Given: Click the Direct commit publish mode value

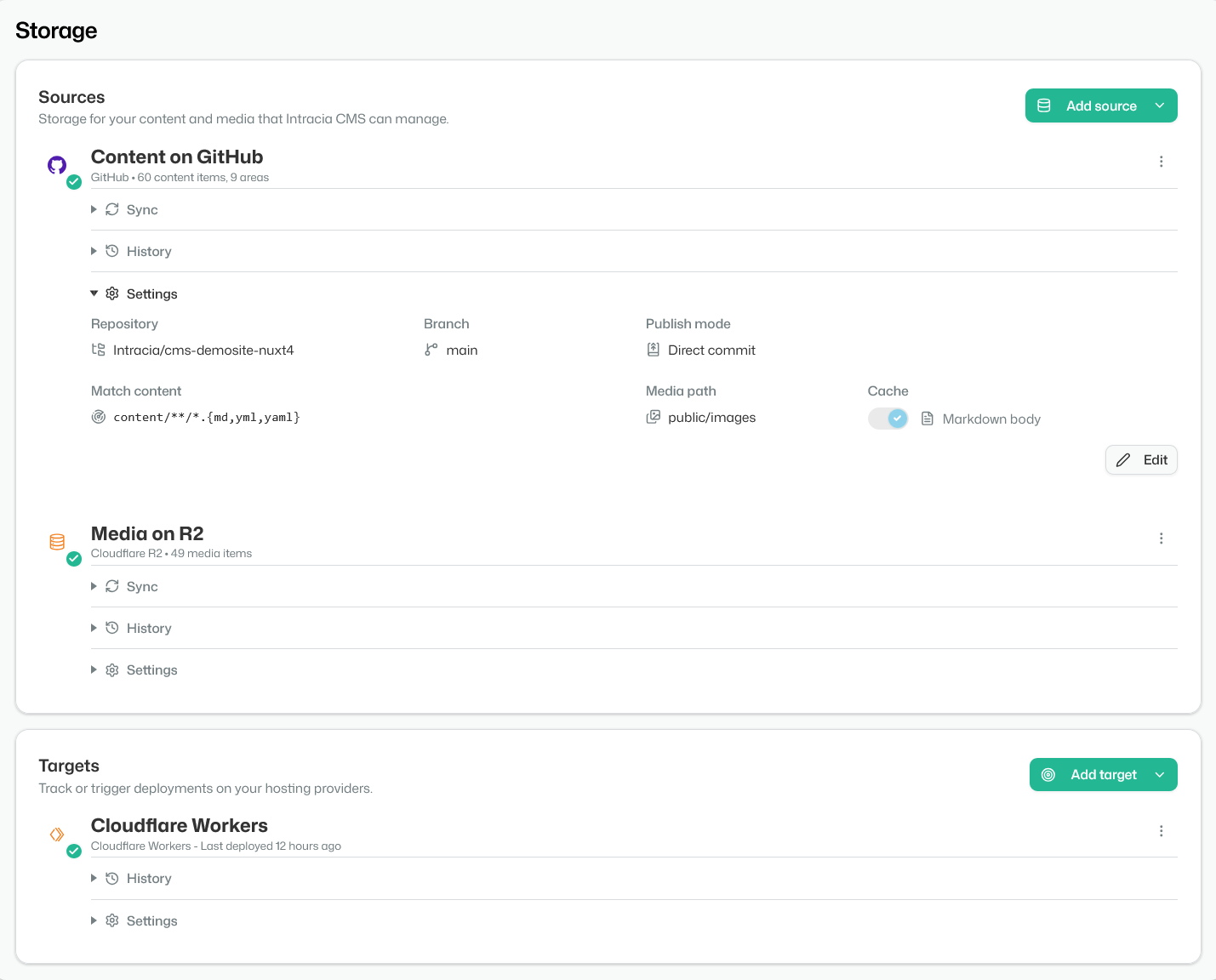Looking at the screenshot, I should 711,350.
